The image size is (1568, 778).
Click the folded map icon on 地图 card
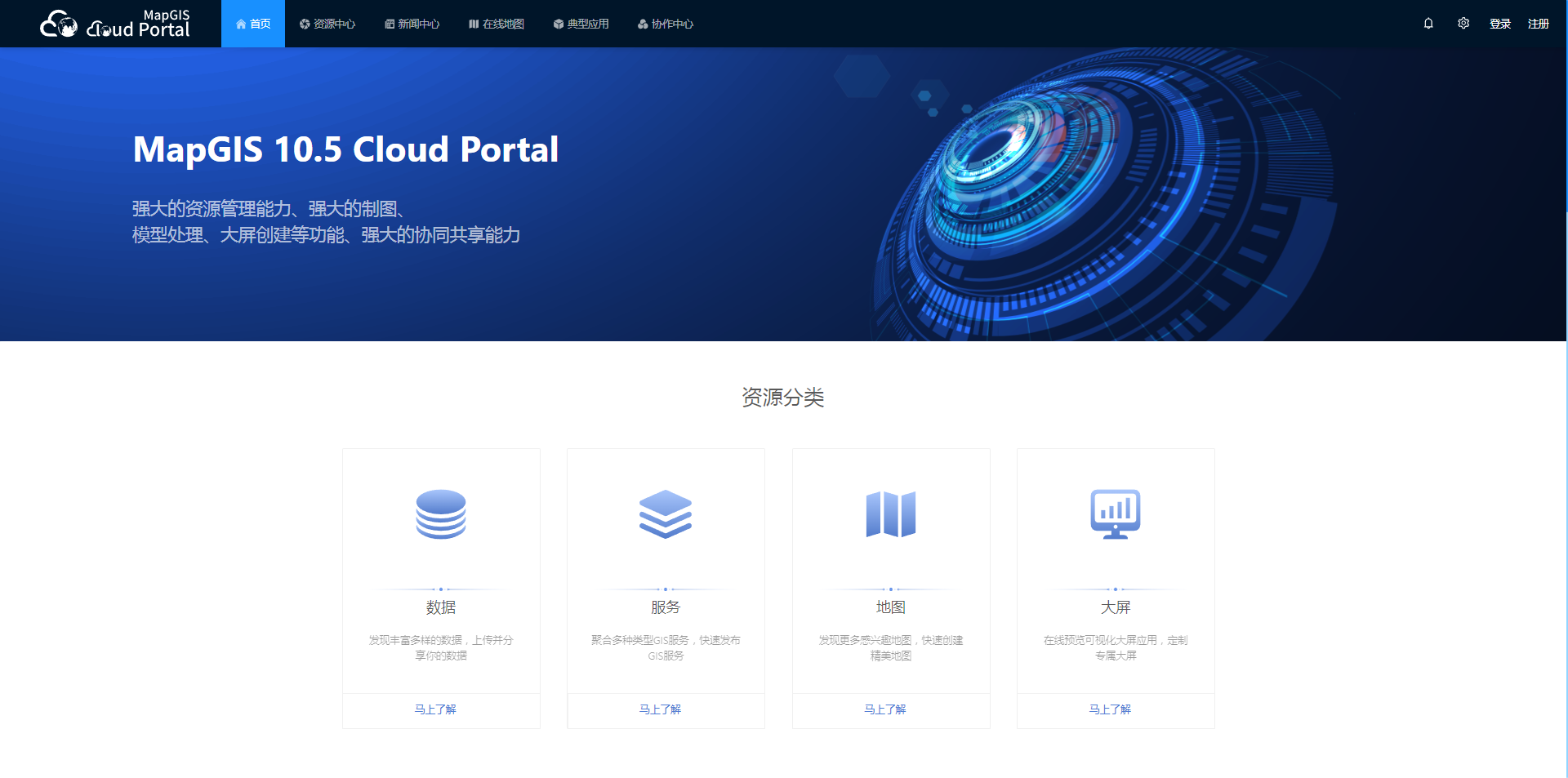coord(891,514)
